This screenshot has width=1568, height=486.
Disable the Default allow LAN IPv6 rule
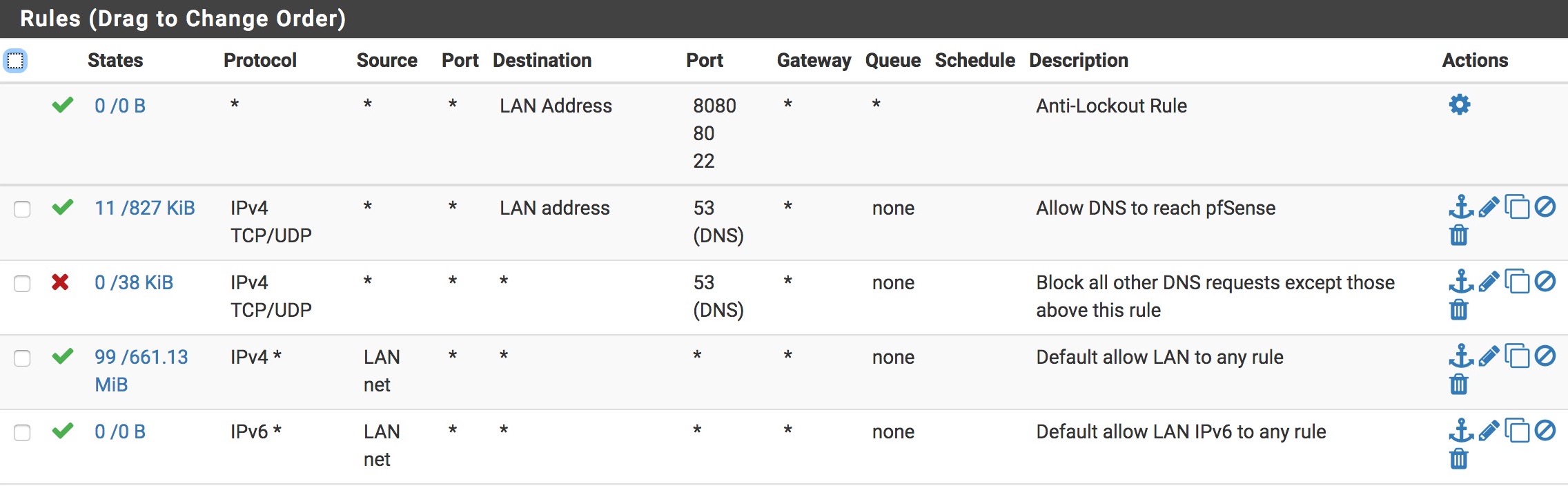tap(1545, 431)
